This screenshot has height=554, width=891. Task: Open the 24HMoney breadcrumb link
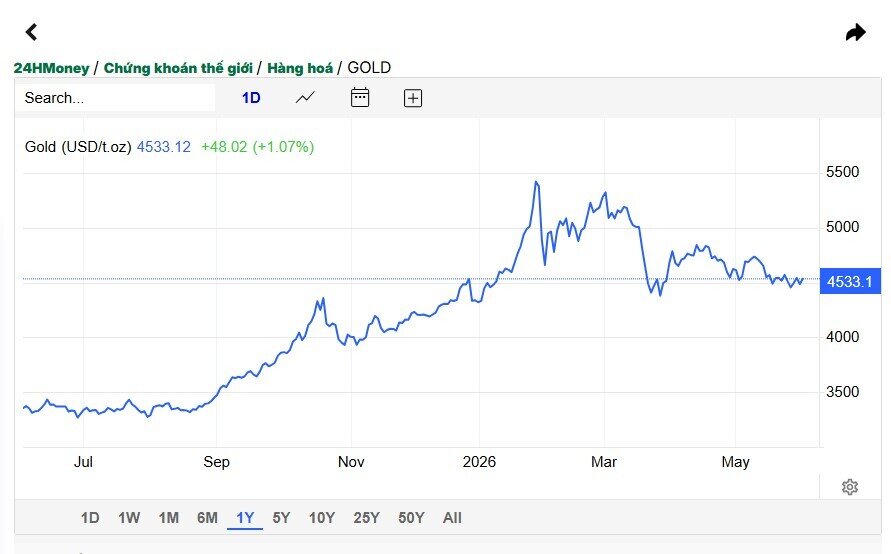pyautogui.click(x=51, y=68)
